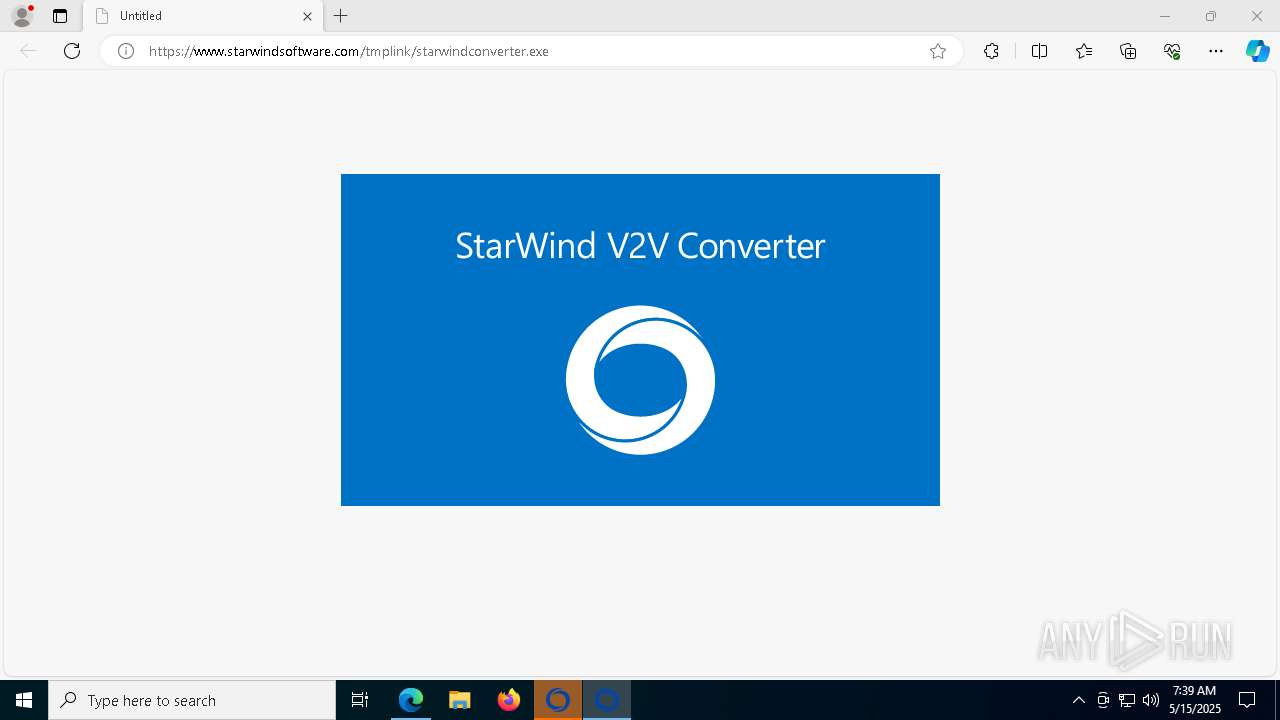Show hidden system tray icons
The height and width of the screenshot is (720, 1280).
1079,700
